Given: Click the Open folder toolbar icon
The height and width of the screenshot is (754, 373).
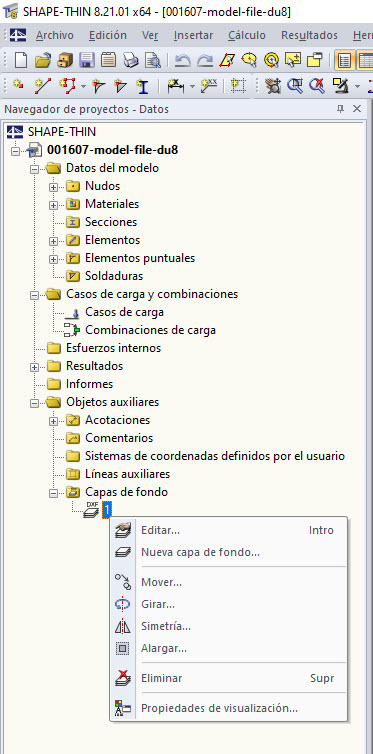Looking at the screenshot, I should click(x=43, y=60).
